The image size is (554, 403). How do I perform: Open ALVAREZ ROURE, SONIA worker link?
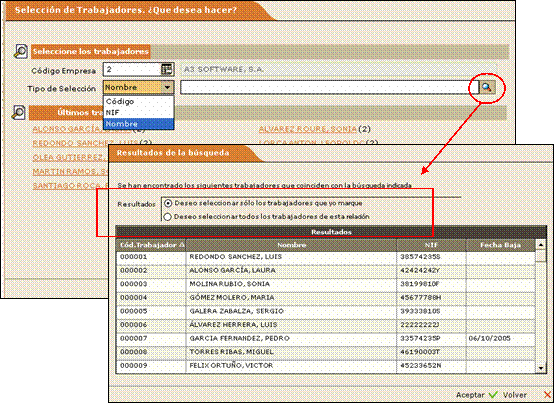coord(308,129)
